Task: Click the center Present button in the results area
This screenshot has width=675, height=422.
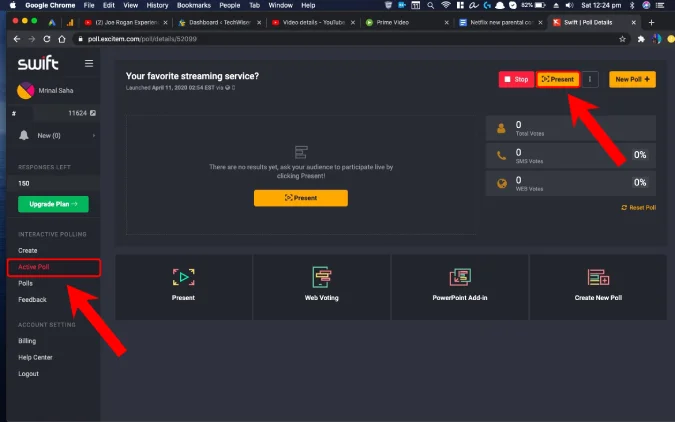Action: click(x=301, y=198)
